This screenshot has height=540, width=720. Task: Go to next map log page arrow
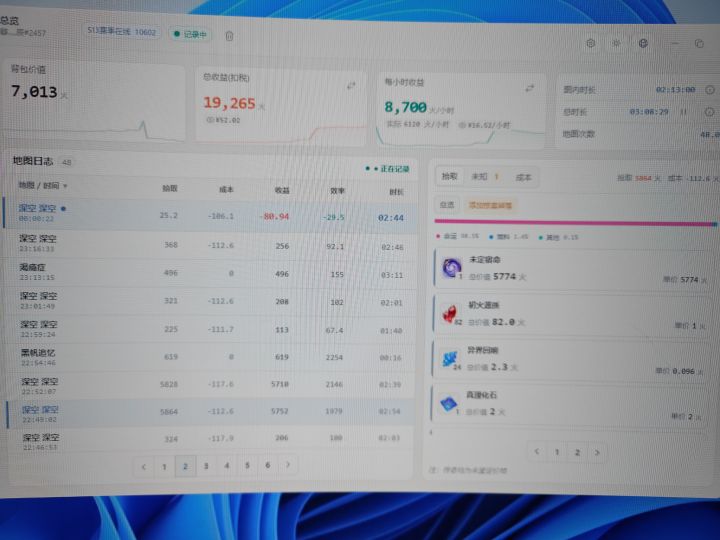tap(287, 465)
